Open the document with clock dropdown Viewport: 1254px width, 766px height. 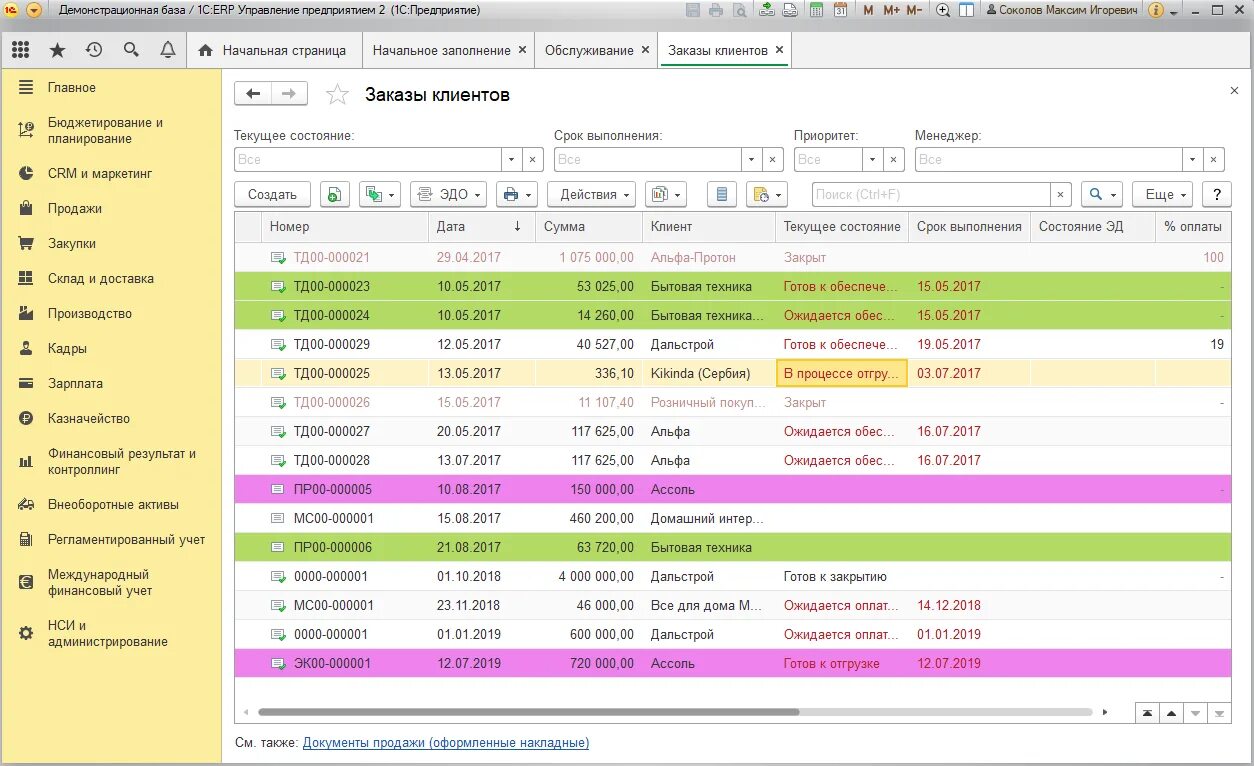[x=766, y=194]
